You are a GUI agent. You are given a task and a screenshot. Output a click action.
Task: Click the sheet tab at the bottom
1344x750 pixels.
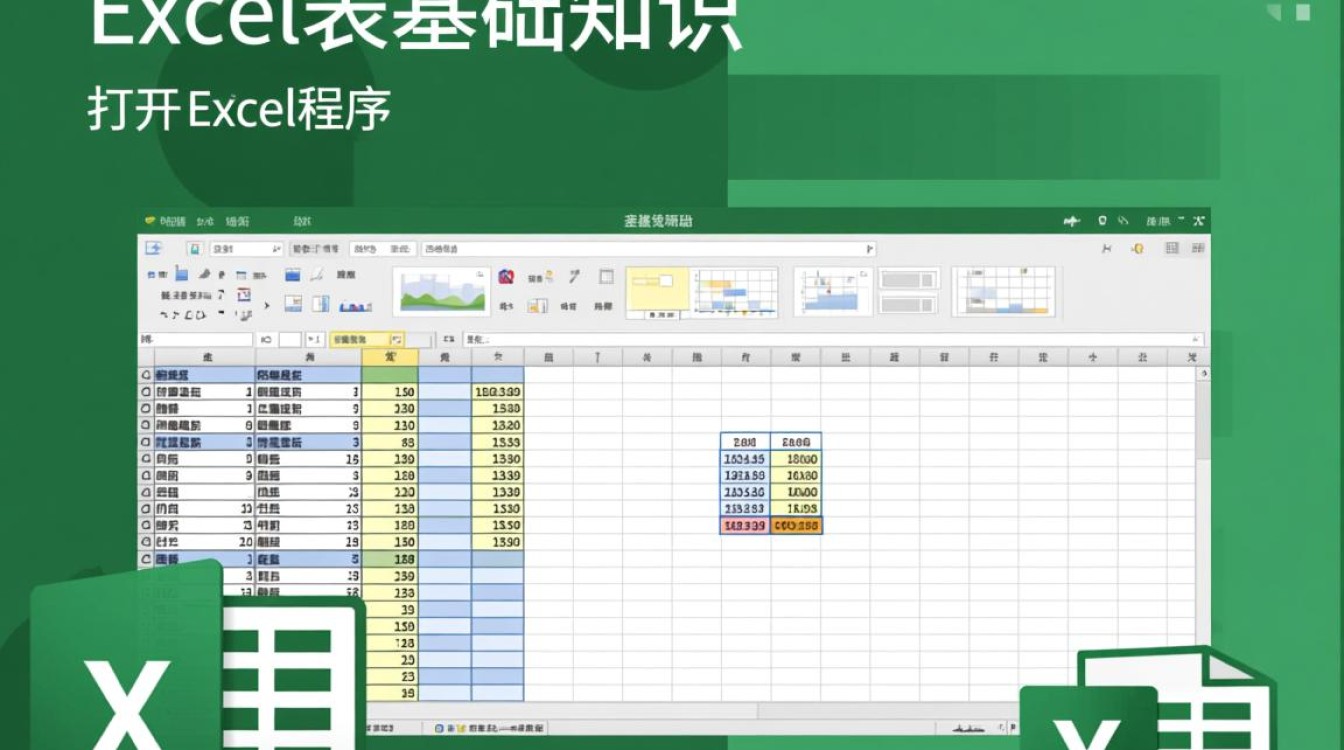click(x=485, y=728)
